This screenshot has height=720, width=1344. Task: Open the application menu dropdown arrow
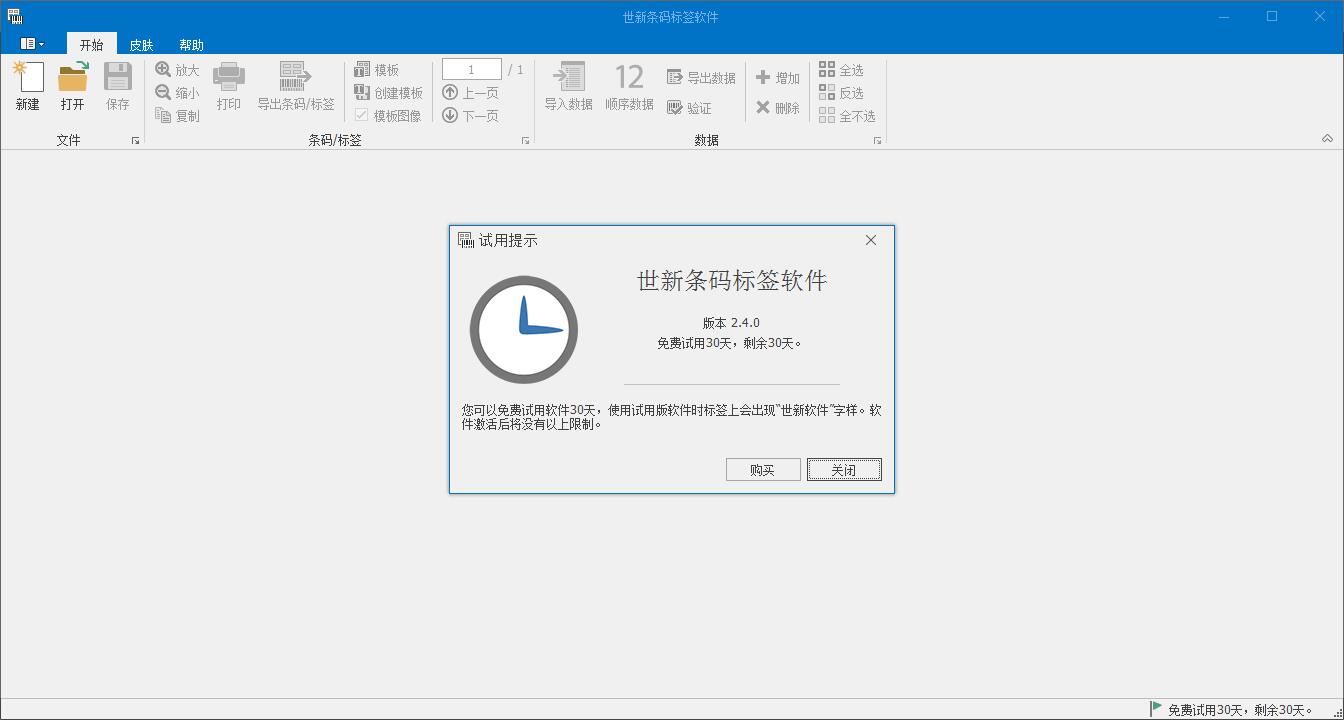point(42,44)
